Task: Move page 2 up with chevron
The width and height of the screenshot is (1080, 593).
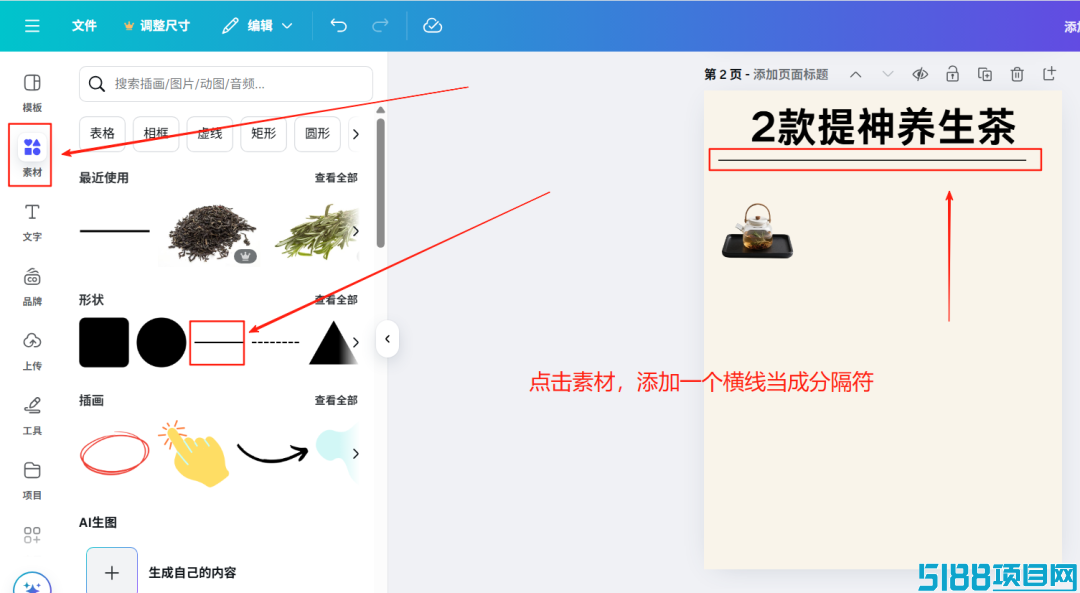Action: pyautogui.click(x=855, y=74)
